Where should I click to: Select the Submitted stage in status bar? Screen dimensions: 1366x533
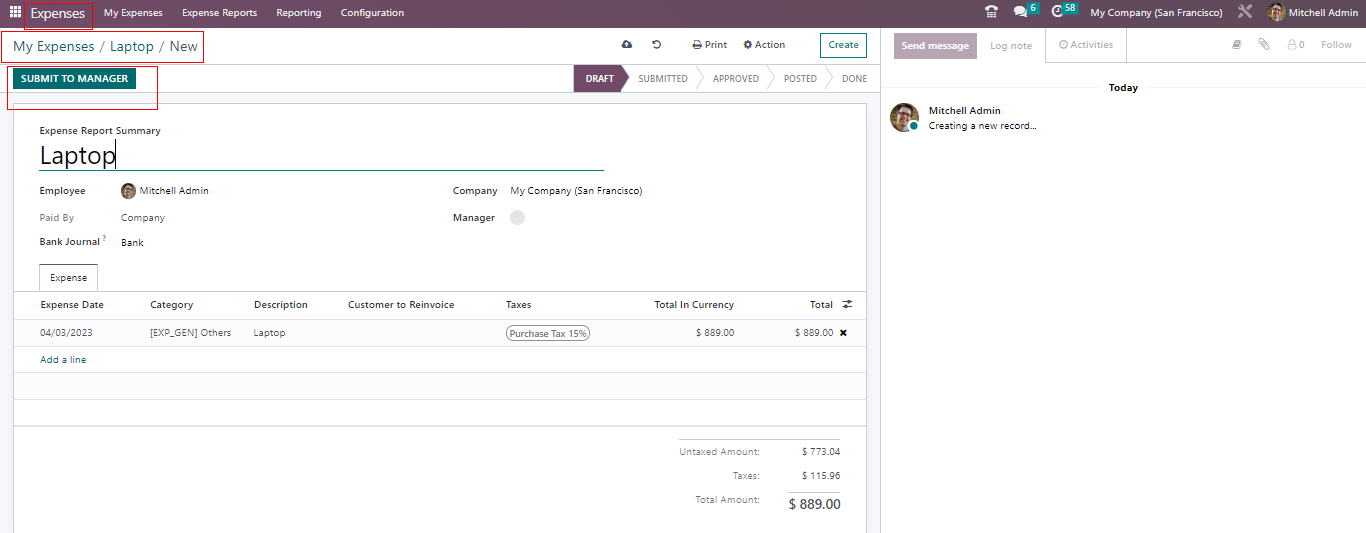click(662, 79)
